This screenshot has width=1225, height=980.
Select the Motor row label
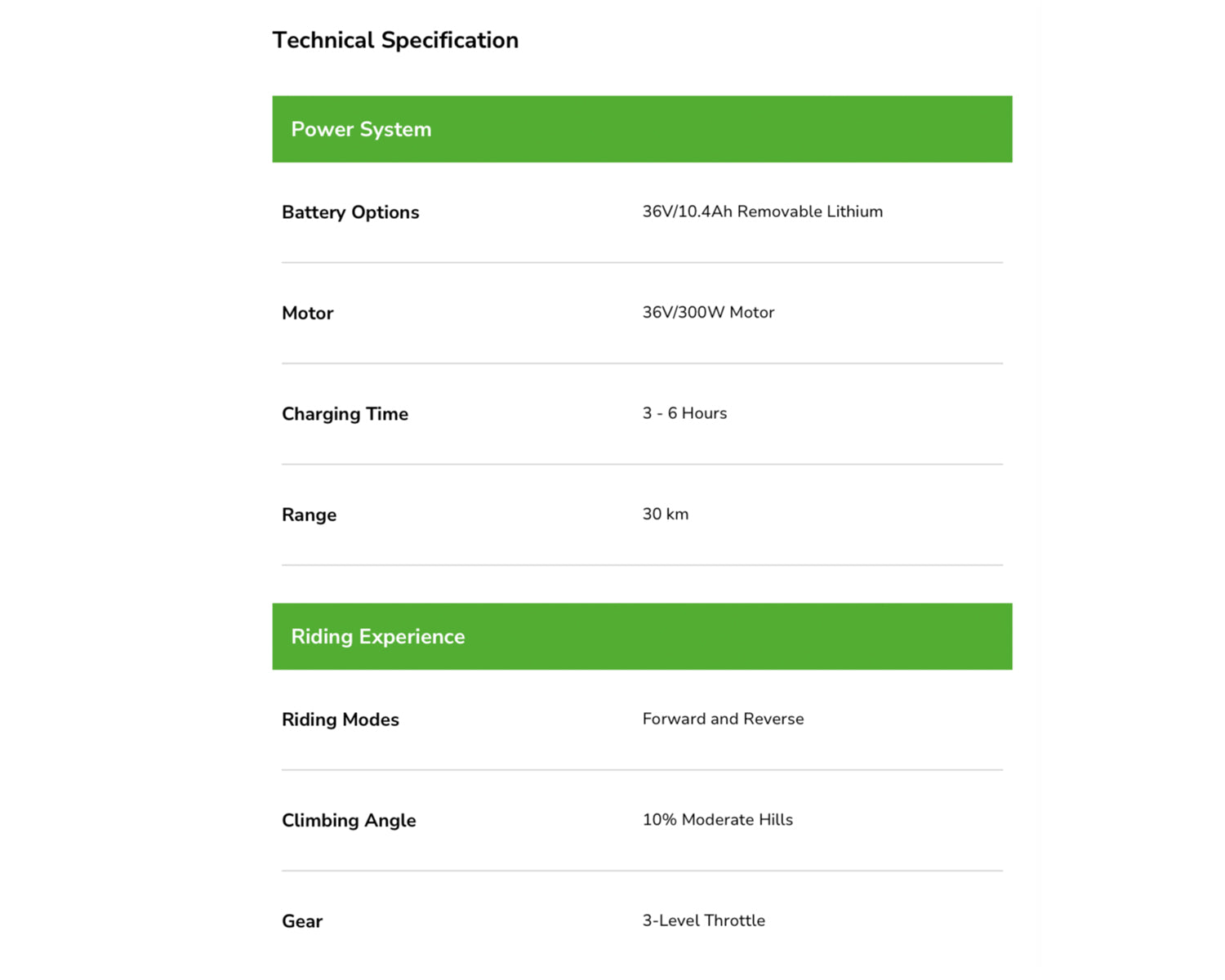tap(307, 313)
